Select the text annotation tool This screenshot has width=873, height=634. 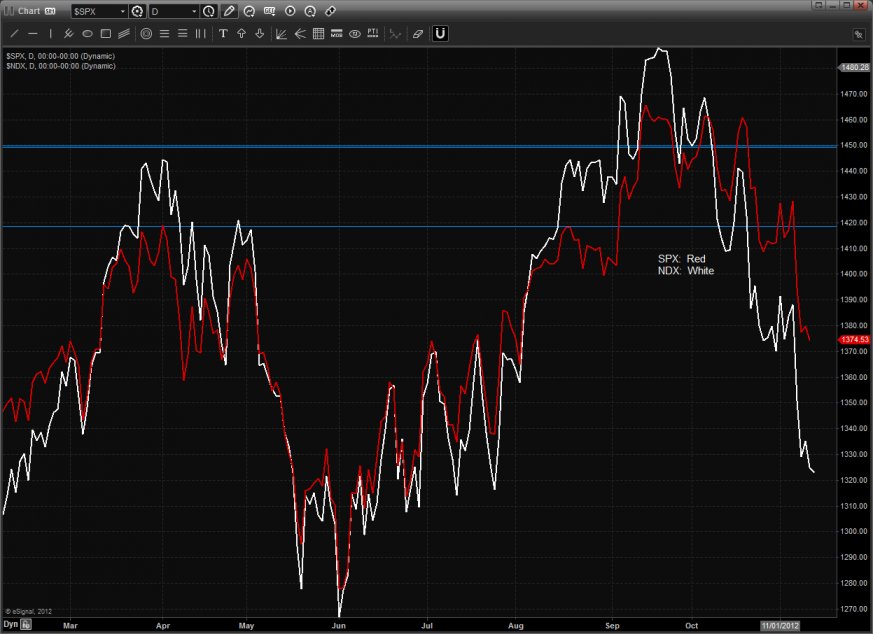[223, 34]
